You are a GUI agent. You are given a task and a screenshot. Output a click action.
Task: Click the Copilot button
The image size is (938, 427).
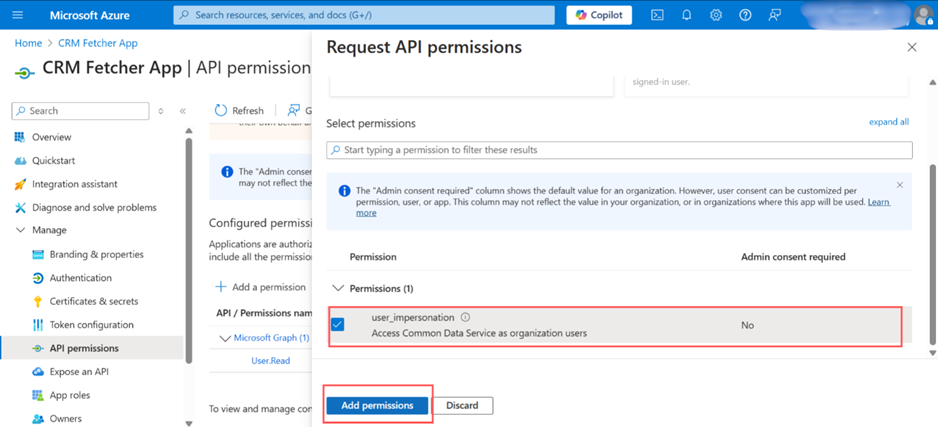point(599,15)
